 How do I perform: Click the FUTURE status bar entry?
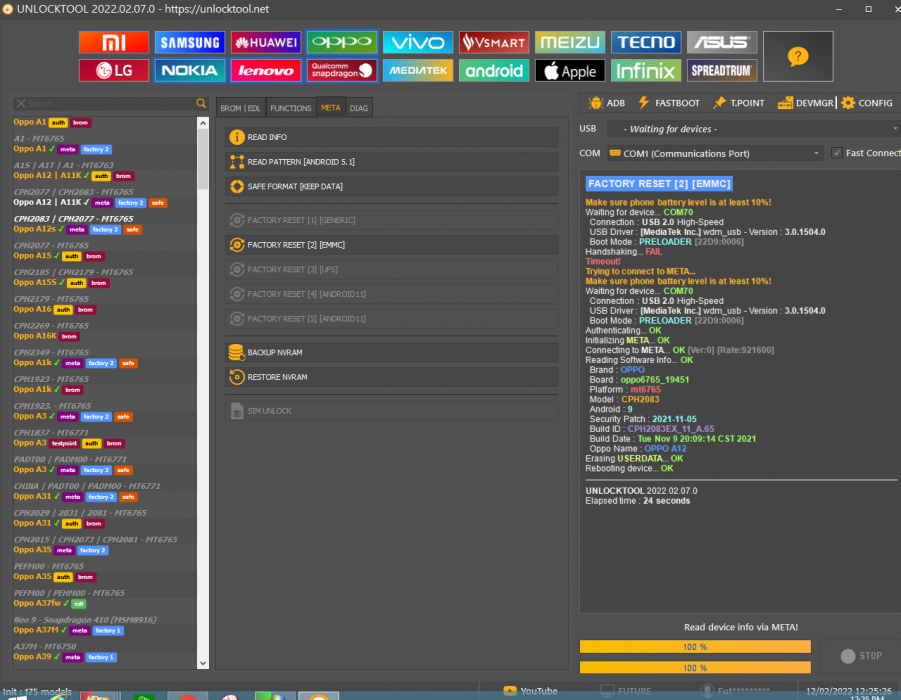(x=626, y=691)
